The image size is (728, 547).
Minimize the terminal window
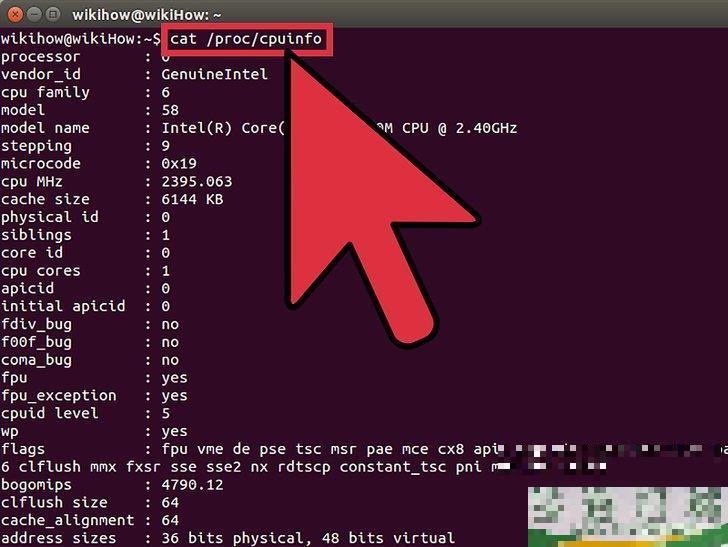(34, 14)
